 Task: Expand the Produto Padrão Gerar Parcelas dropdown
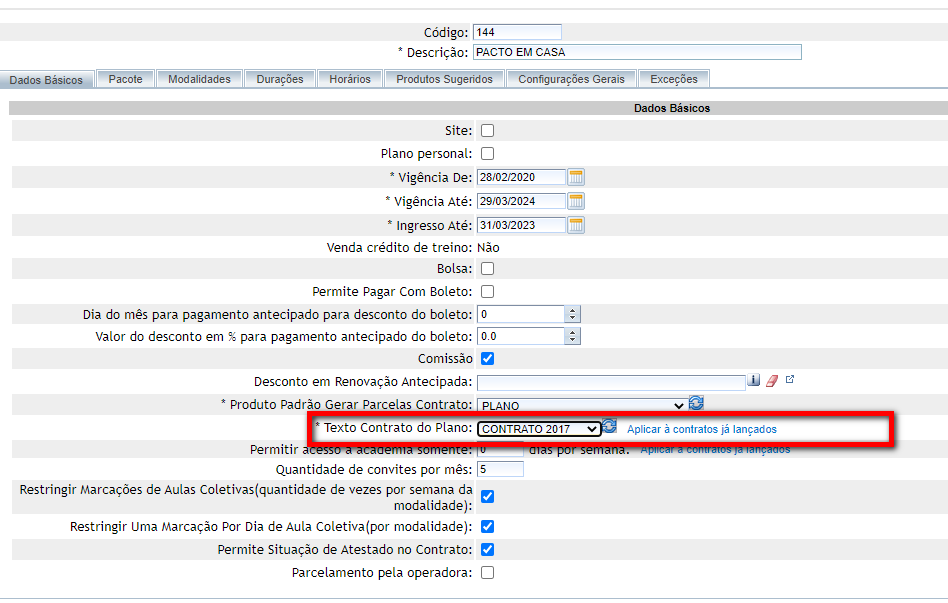tap(582, 406)
